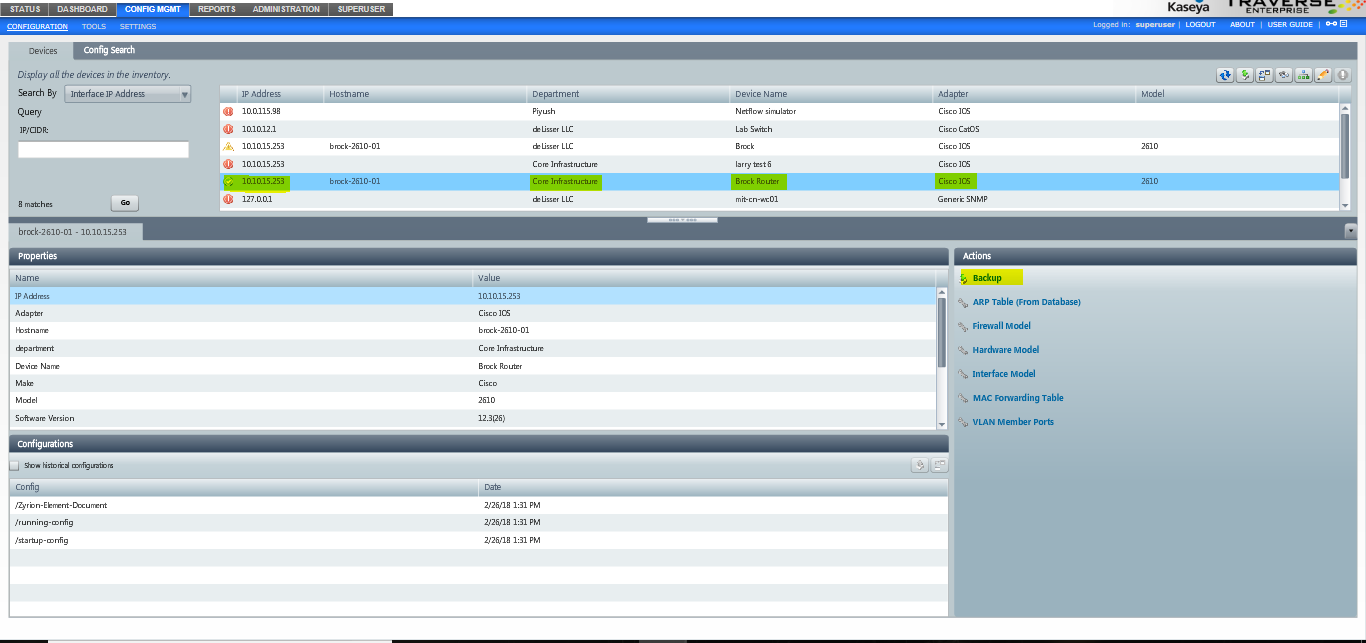The image size is (1366, 643).
Task: Click the orange pencil edit toolbar icon
Action: [x=1323, y=75]
